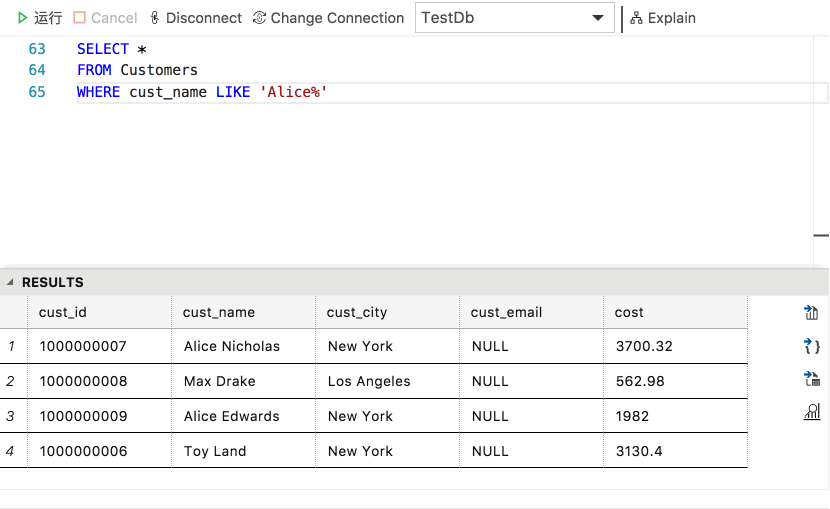Select the cust_city column header

[x=387, y=312]
